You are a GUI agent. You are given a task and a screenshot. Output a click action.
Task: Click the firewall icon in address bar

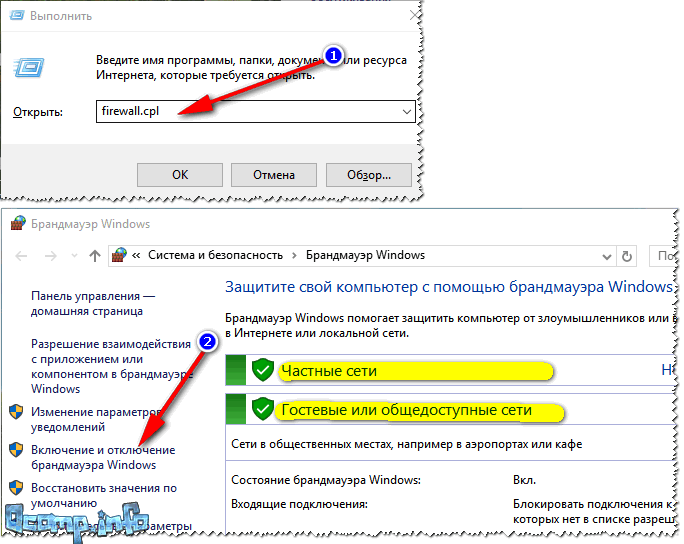click(x=119, y=255)
